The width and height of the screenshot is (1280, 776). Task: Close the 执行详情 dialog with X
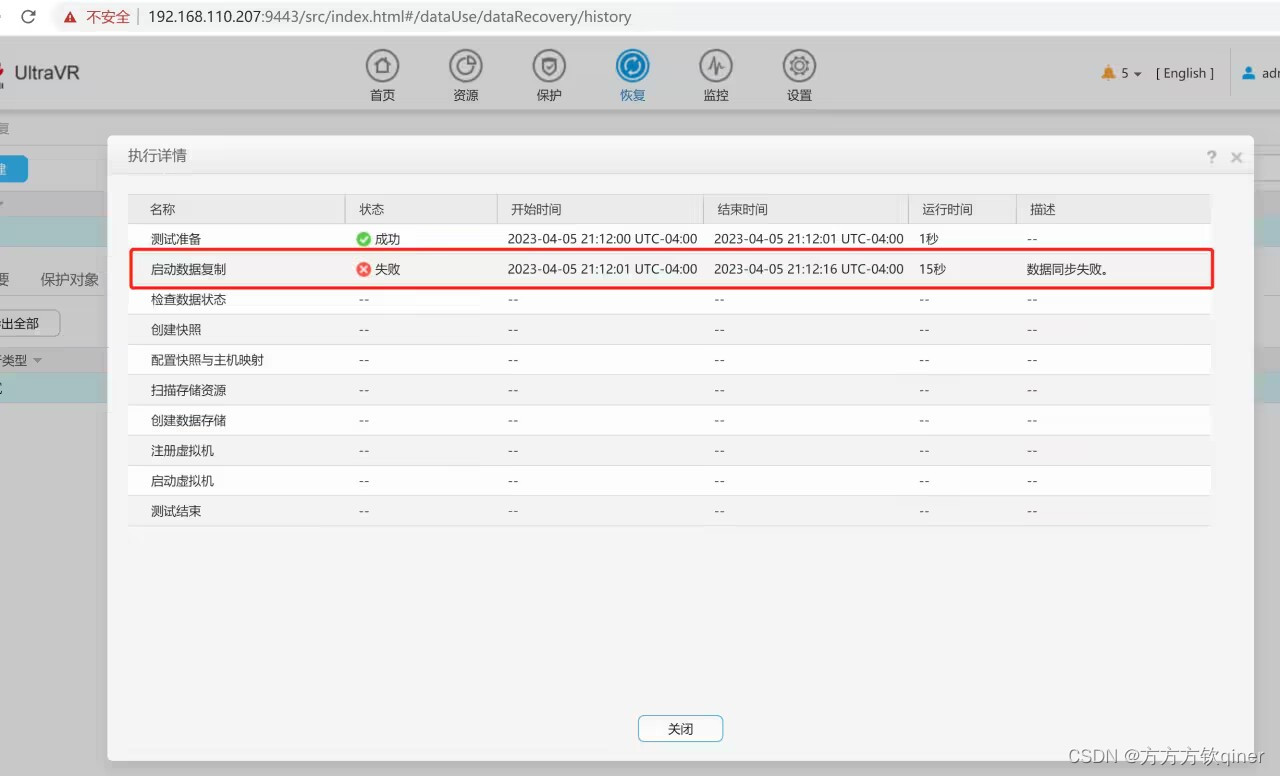[x=1237, y=157]
